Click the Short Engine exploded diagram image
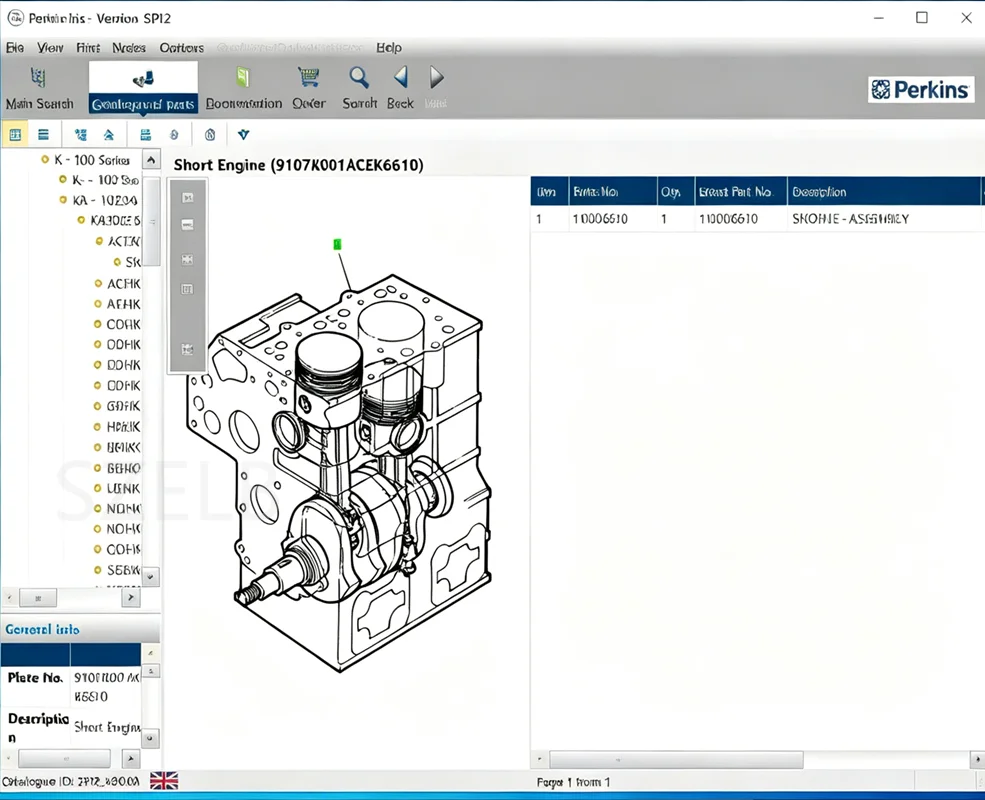 [x=339, y=471]
